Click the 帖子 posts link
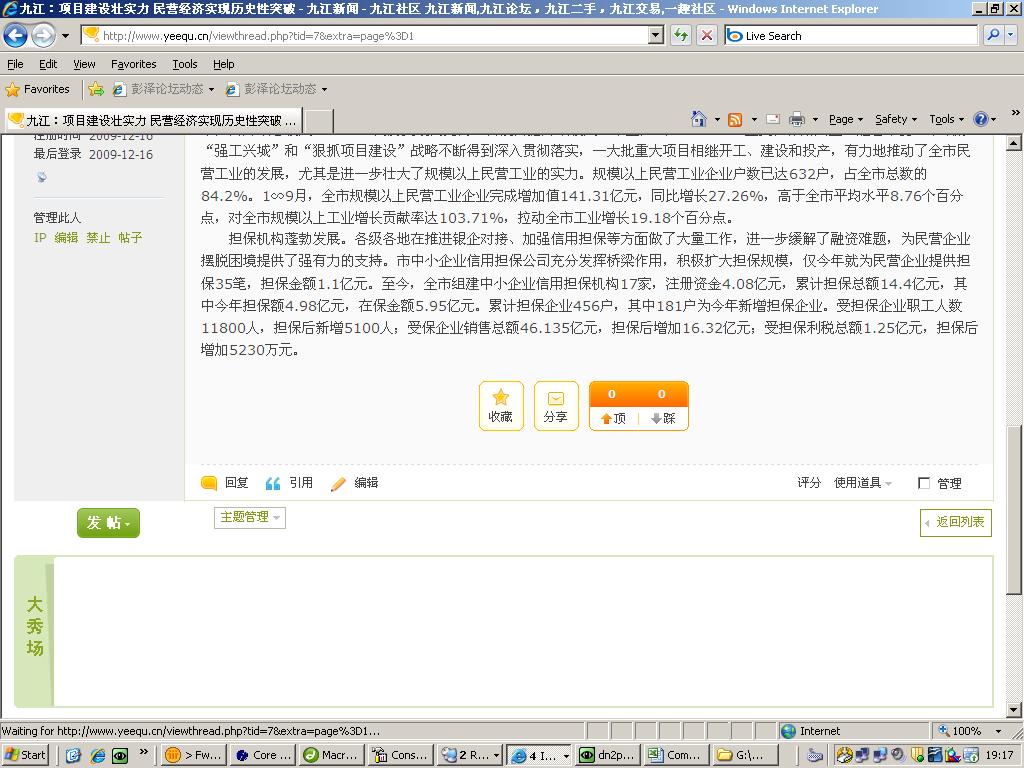 [130, 238]
